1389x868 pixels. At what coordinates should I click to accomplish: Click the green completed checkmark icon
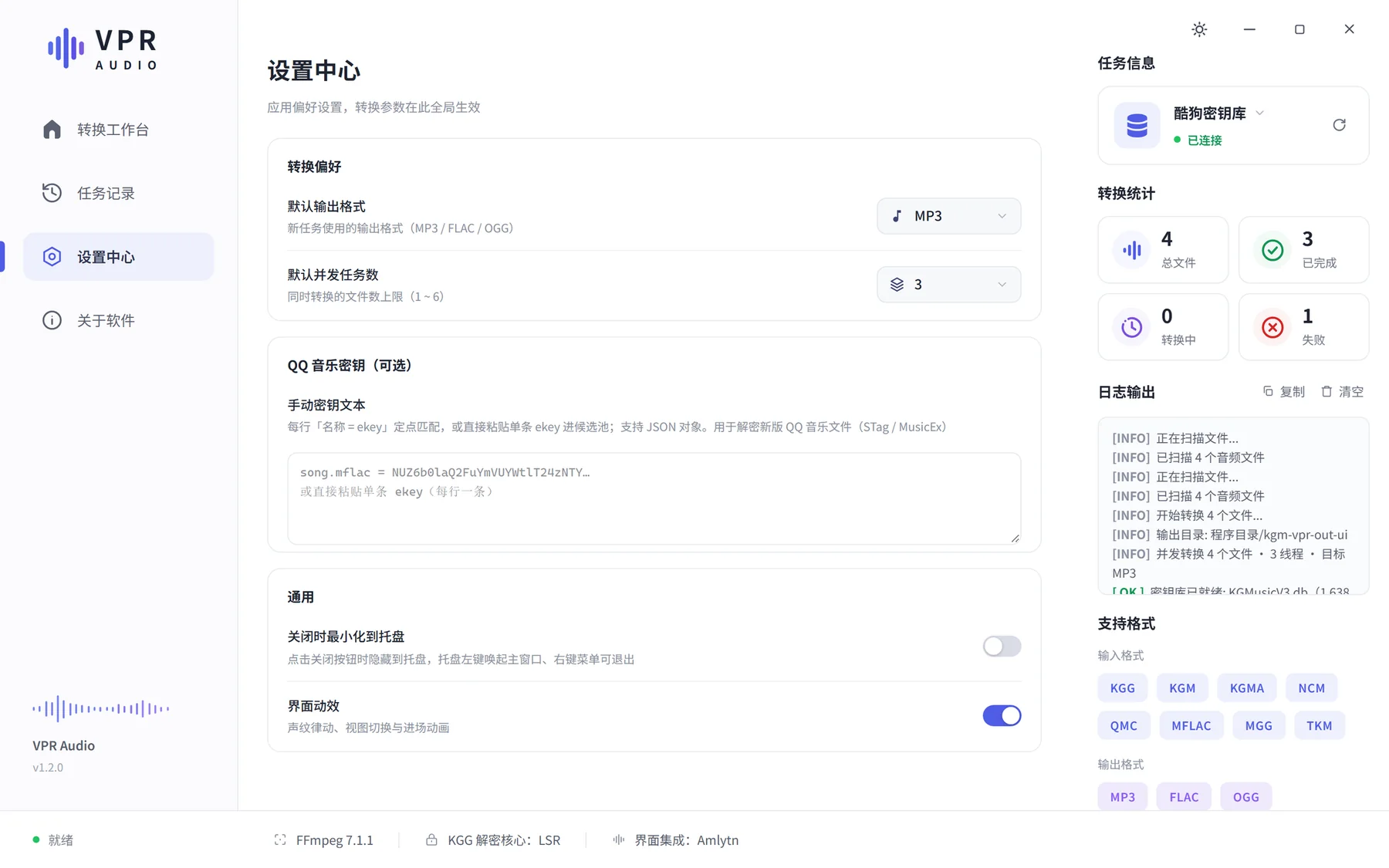click(1272, 250)
